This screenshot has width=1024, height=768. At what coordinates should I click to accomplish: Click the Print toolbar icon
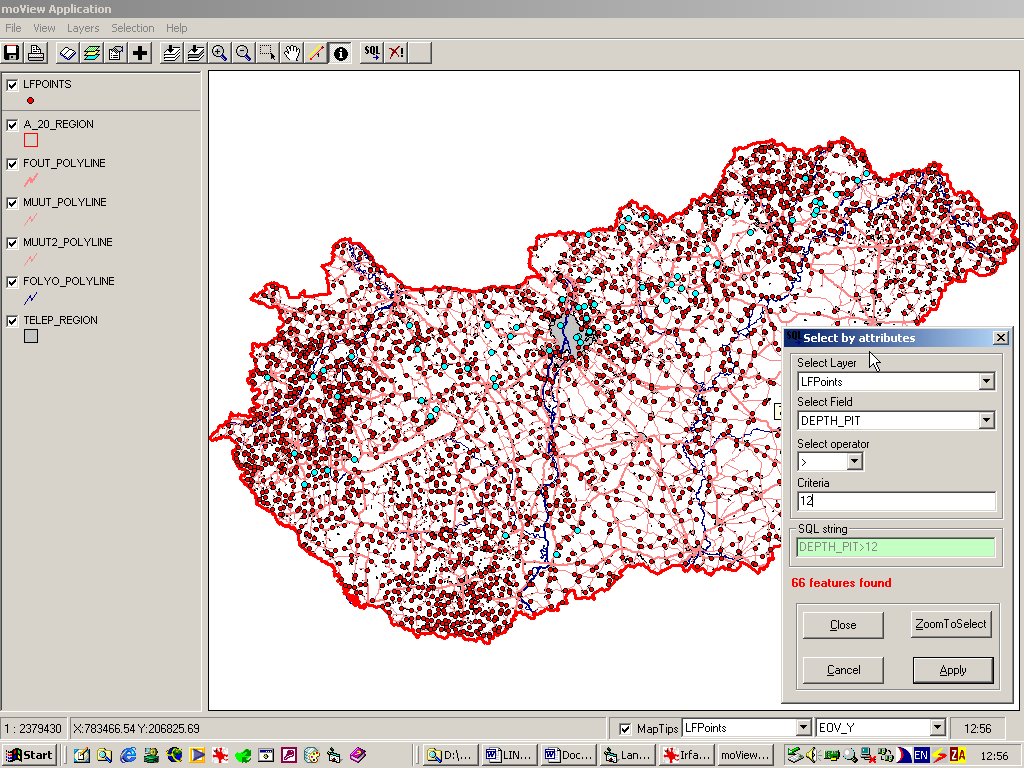pyautogui.click(x=36, y=53)
